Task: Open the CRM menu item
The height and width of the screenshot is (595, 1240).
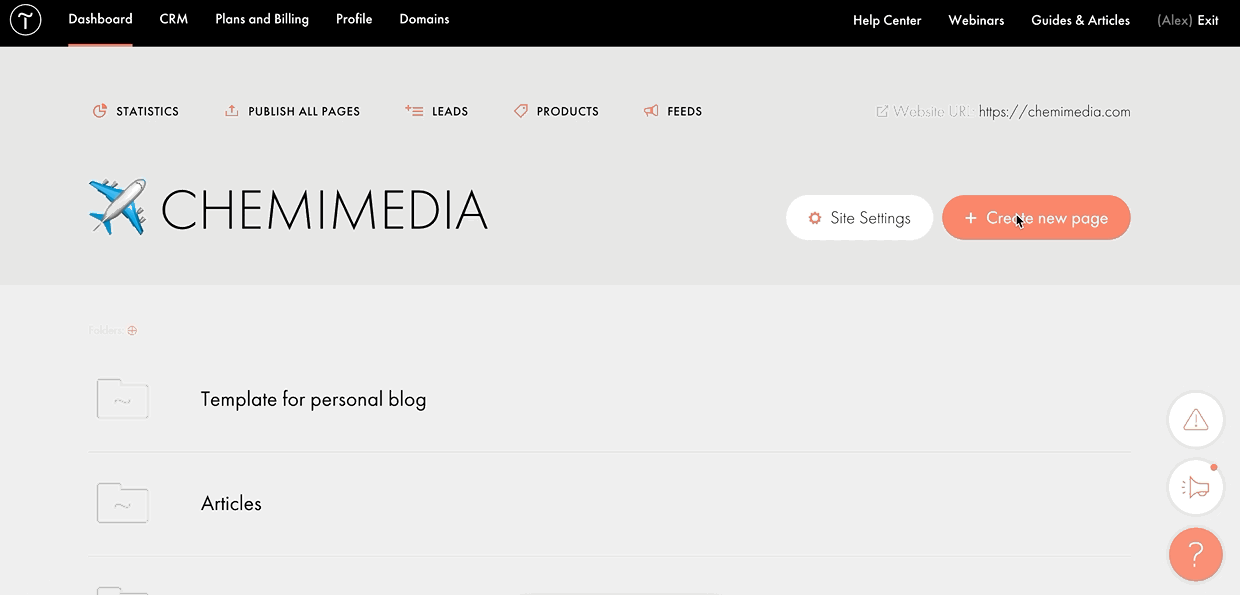Action: pyautogui.click(x=174, y=20)
